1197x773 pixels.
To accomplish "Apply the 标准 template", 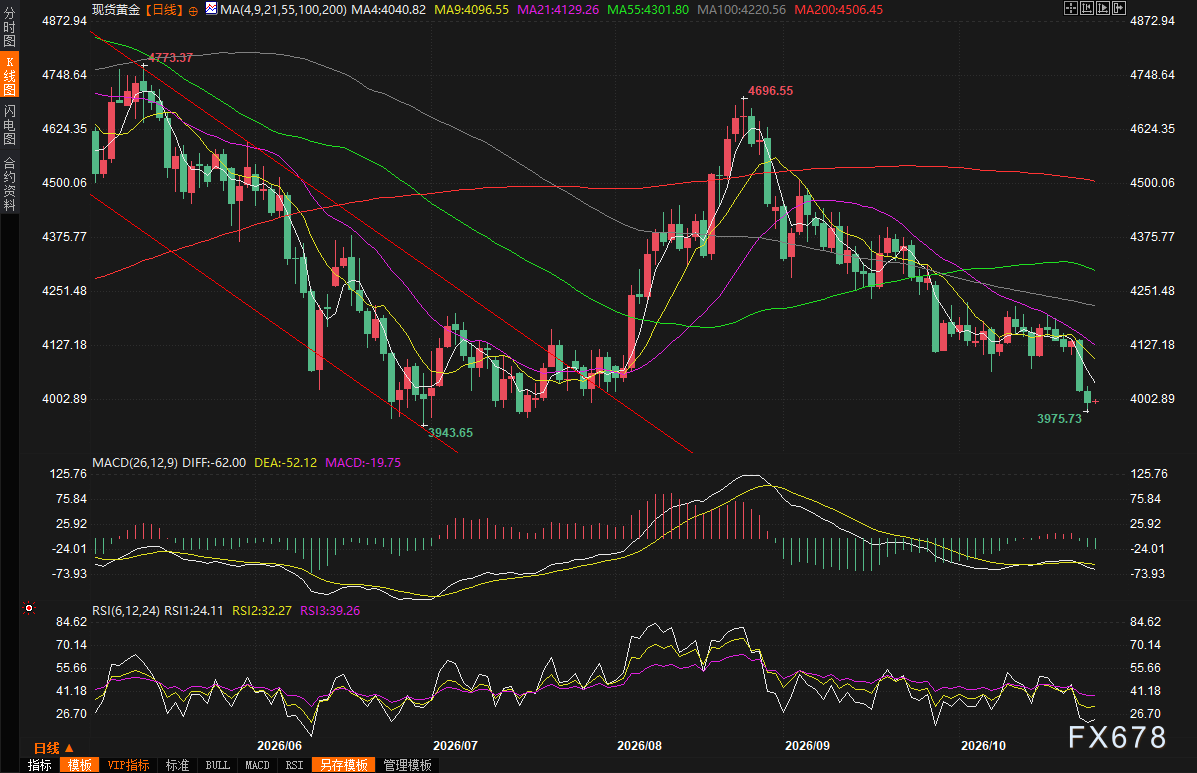I will click(x=177, y=765).
